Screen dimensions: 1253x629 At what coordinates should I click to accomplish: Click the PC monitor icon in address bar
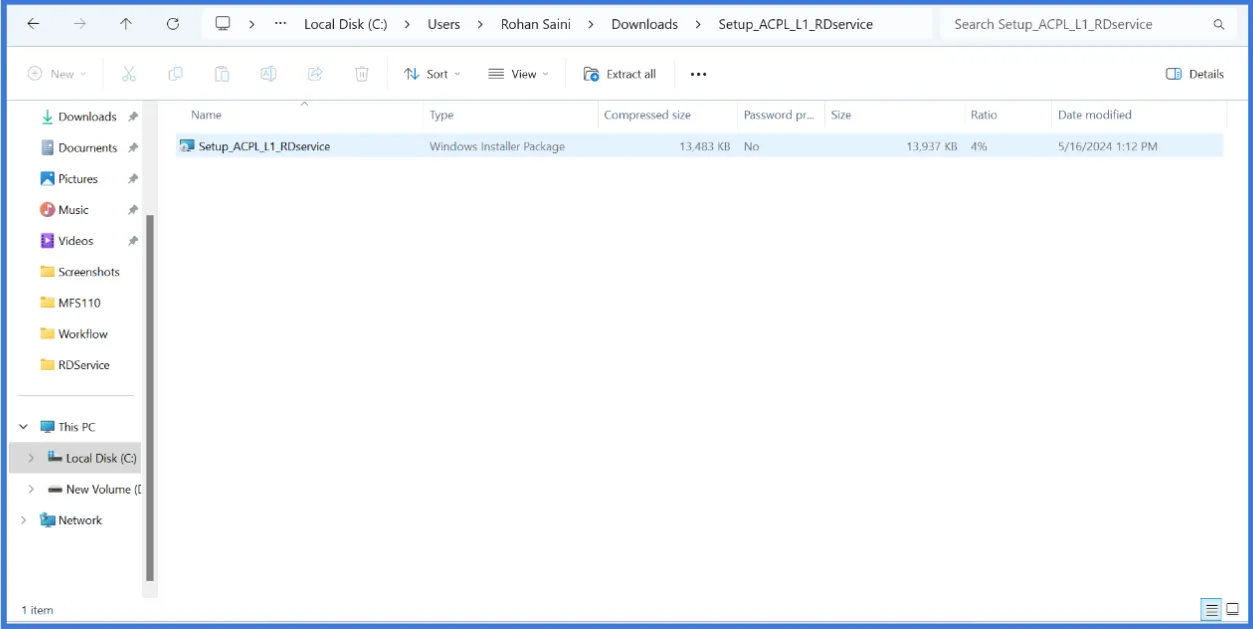223,24
